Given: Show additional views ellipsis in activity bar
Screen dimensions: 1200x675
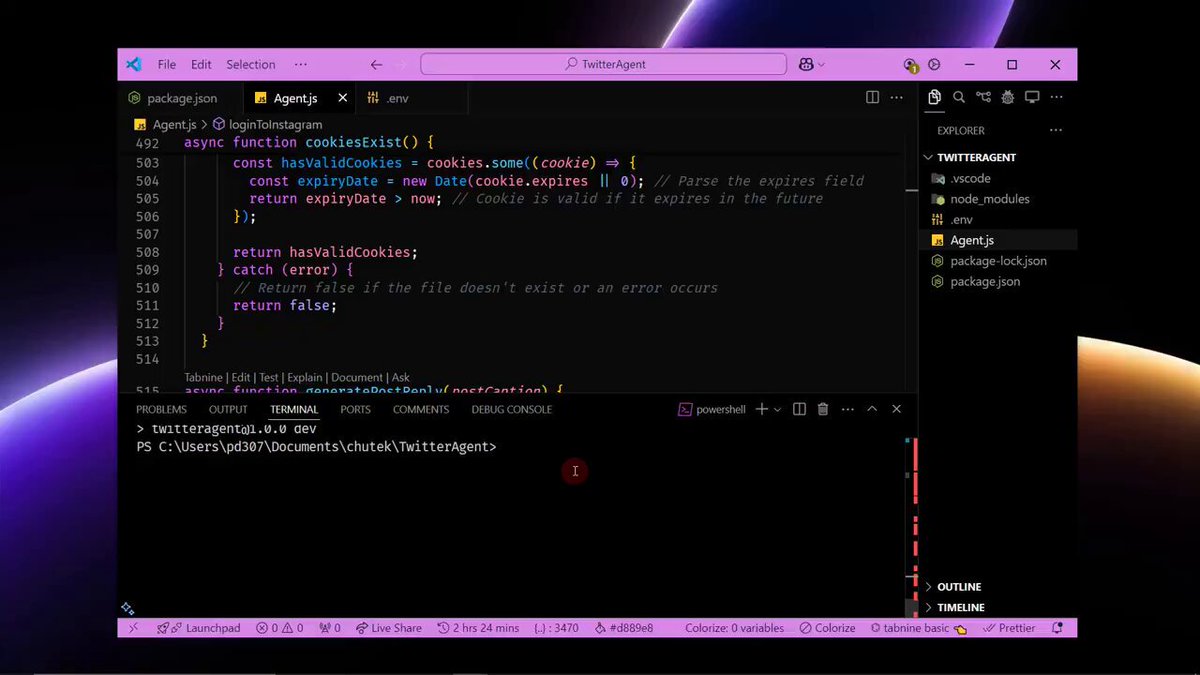Looking at the screenshot, I should [x=1056, y=97].
